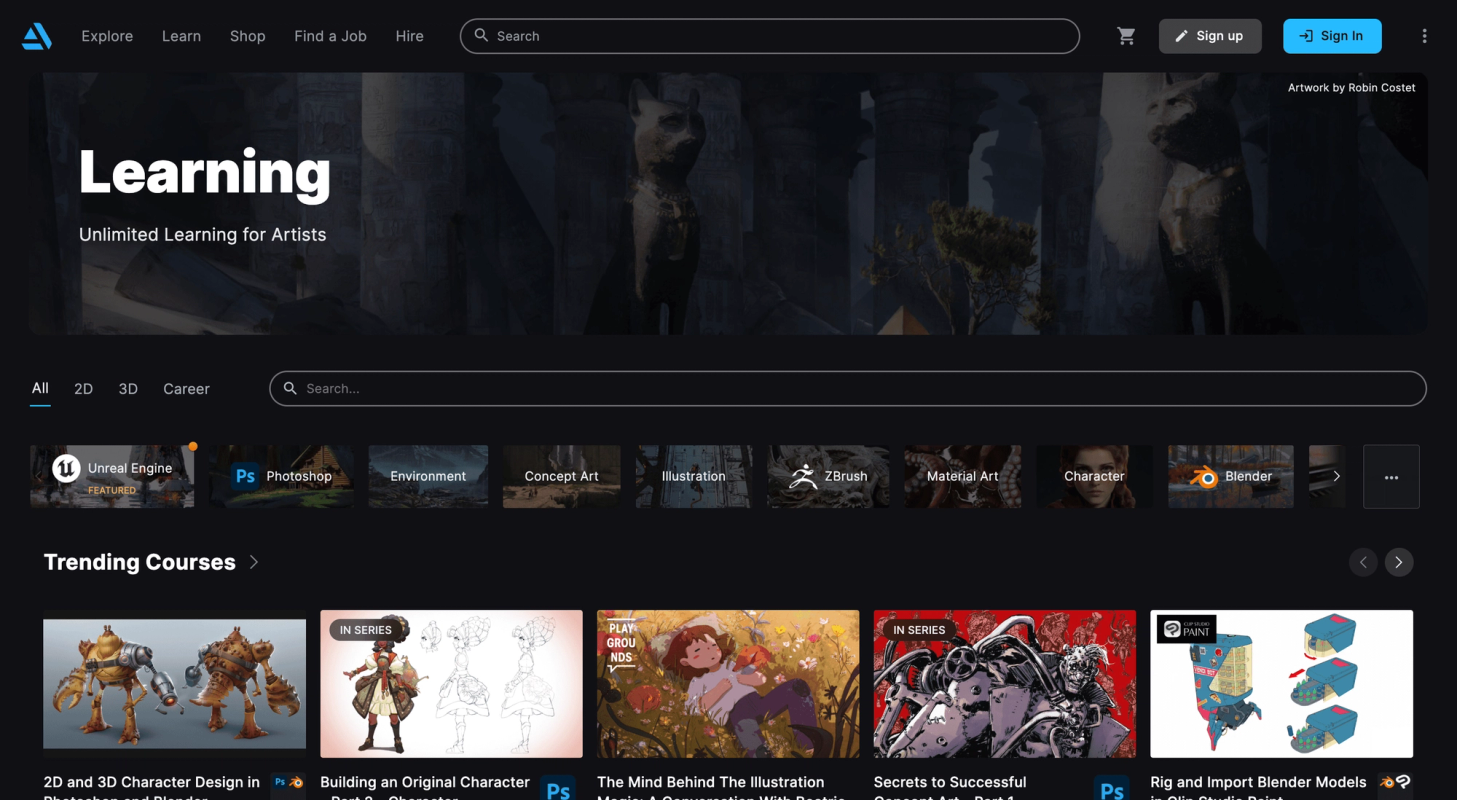Image resolution: width=1457 pixels, height=800 pixels.
Task: Open the Rig and Import Blender Models thumbnail
Action: [x=1281, y=684]
